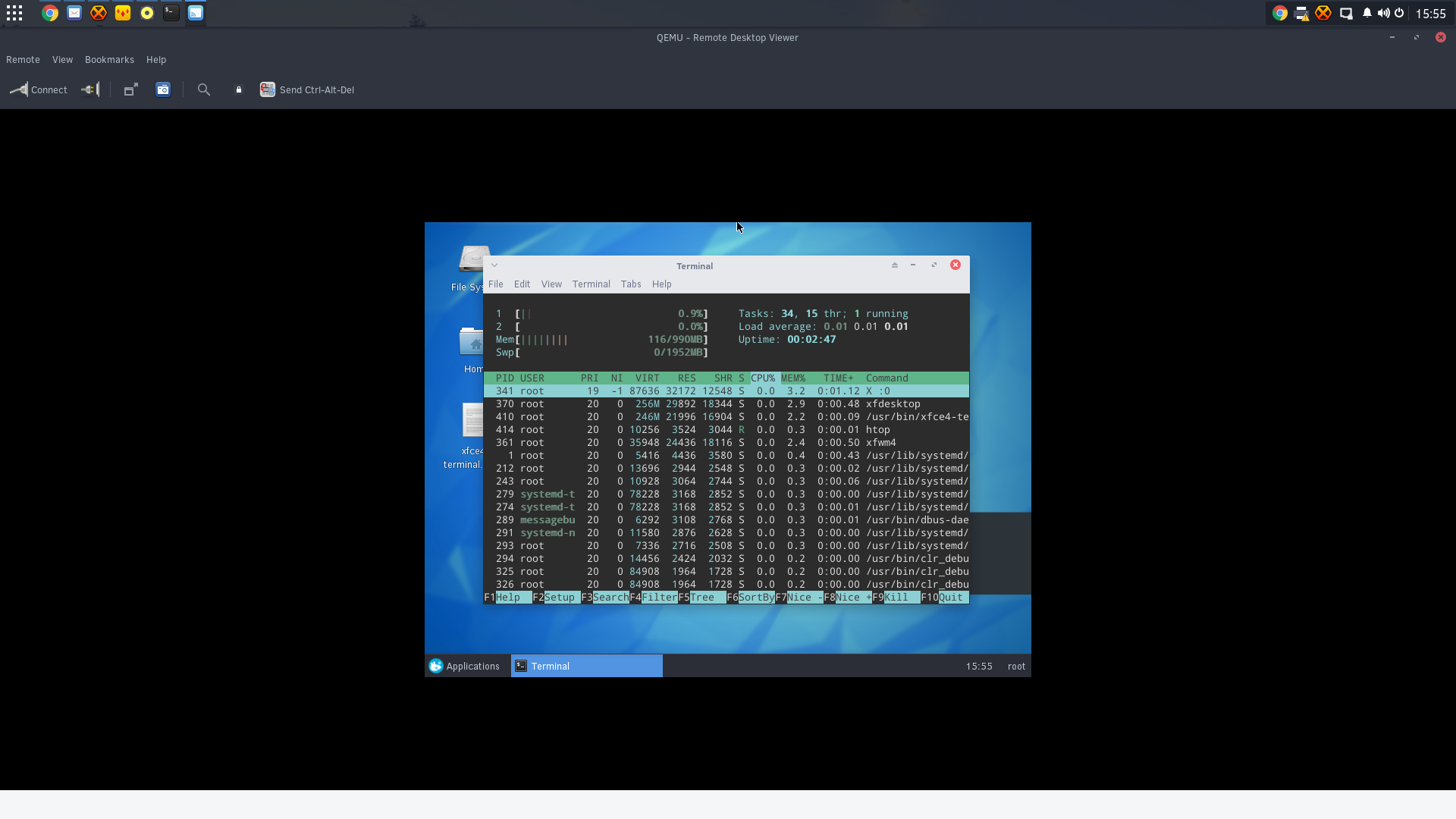Sort by the PID column header
Screen dimensions: 1456x819
(505, 378)
